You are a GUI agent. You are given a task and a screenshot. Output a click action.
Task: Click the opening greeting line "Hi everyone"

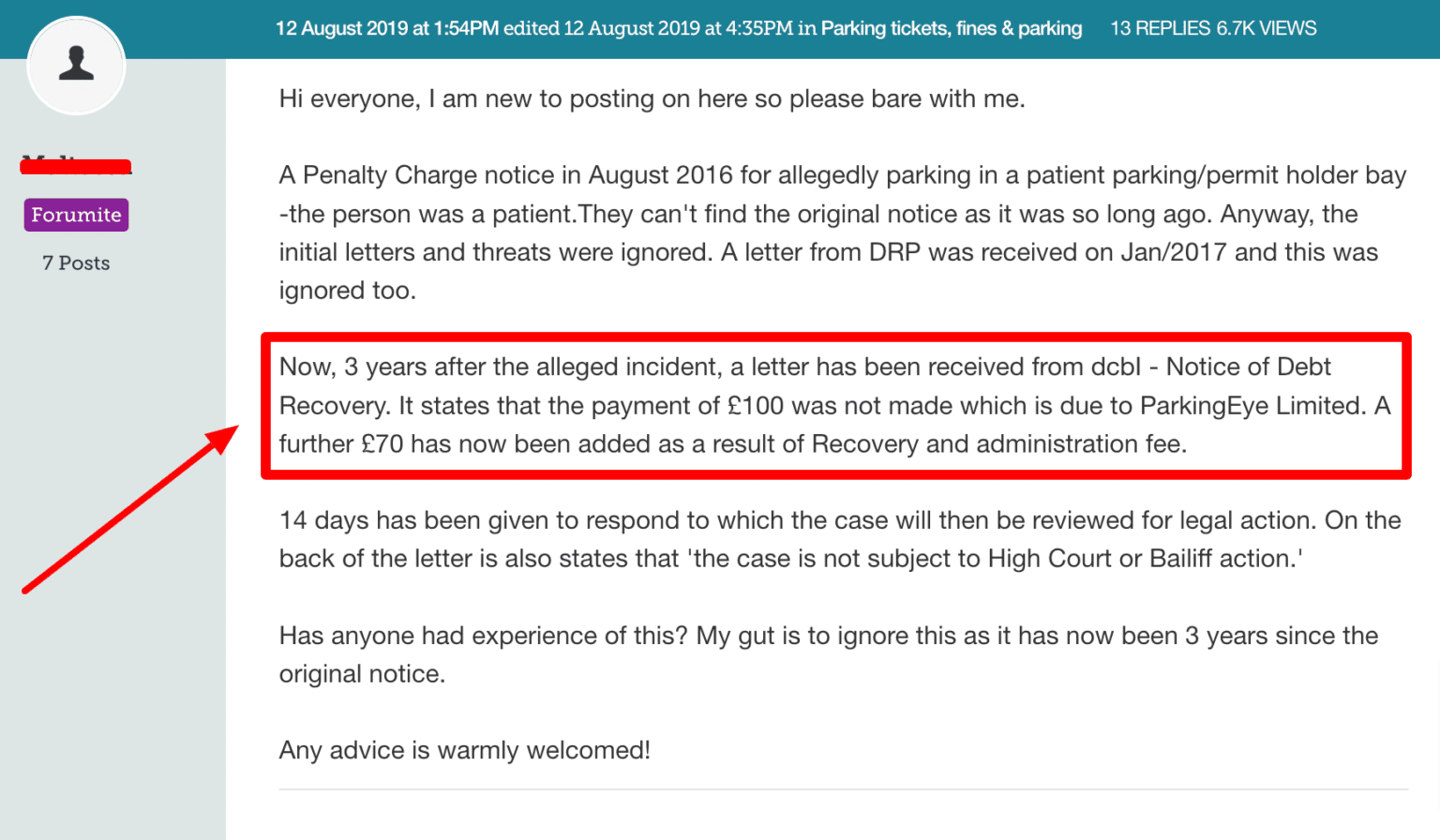tap(651, 98)
